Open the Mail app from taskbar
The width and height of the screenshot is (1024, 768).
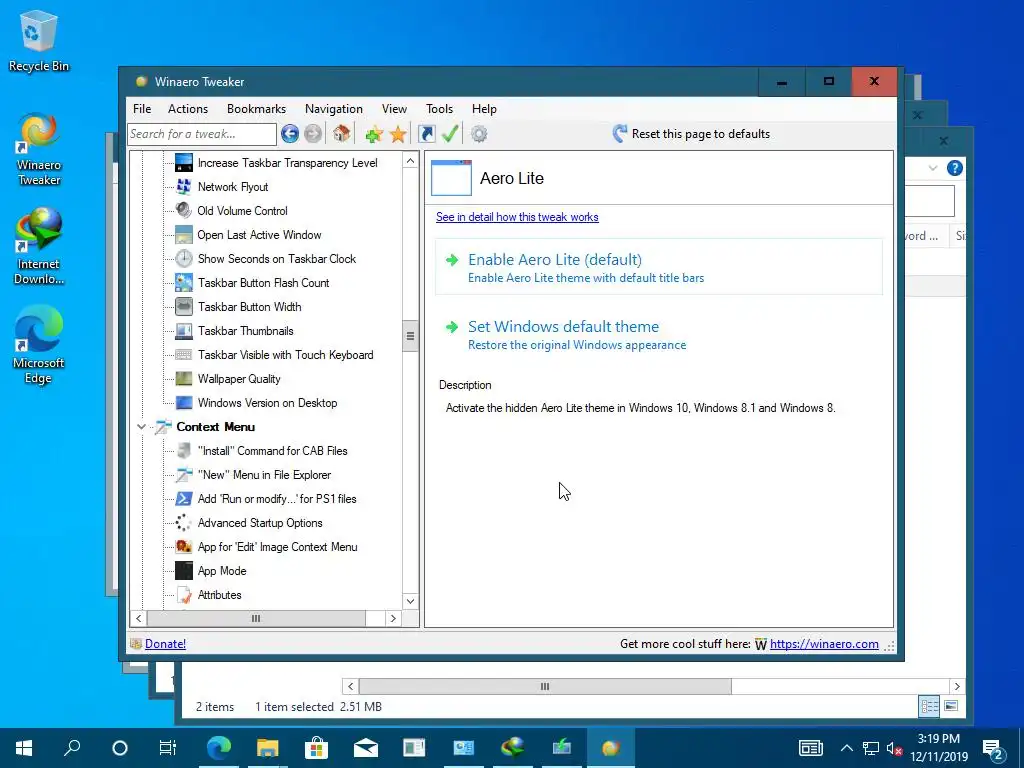(366, 747)
